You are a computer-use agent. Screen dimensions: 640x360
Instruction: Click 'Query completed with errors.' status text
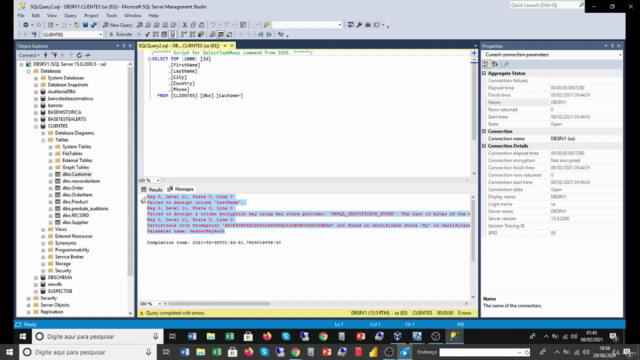click(176, 313)
